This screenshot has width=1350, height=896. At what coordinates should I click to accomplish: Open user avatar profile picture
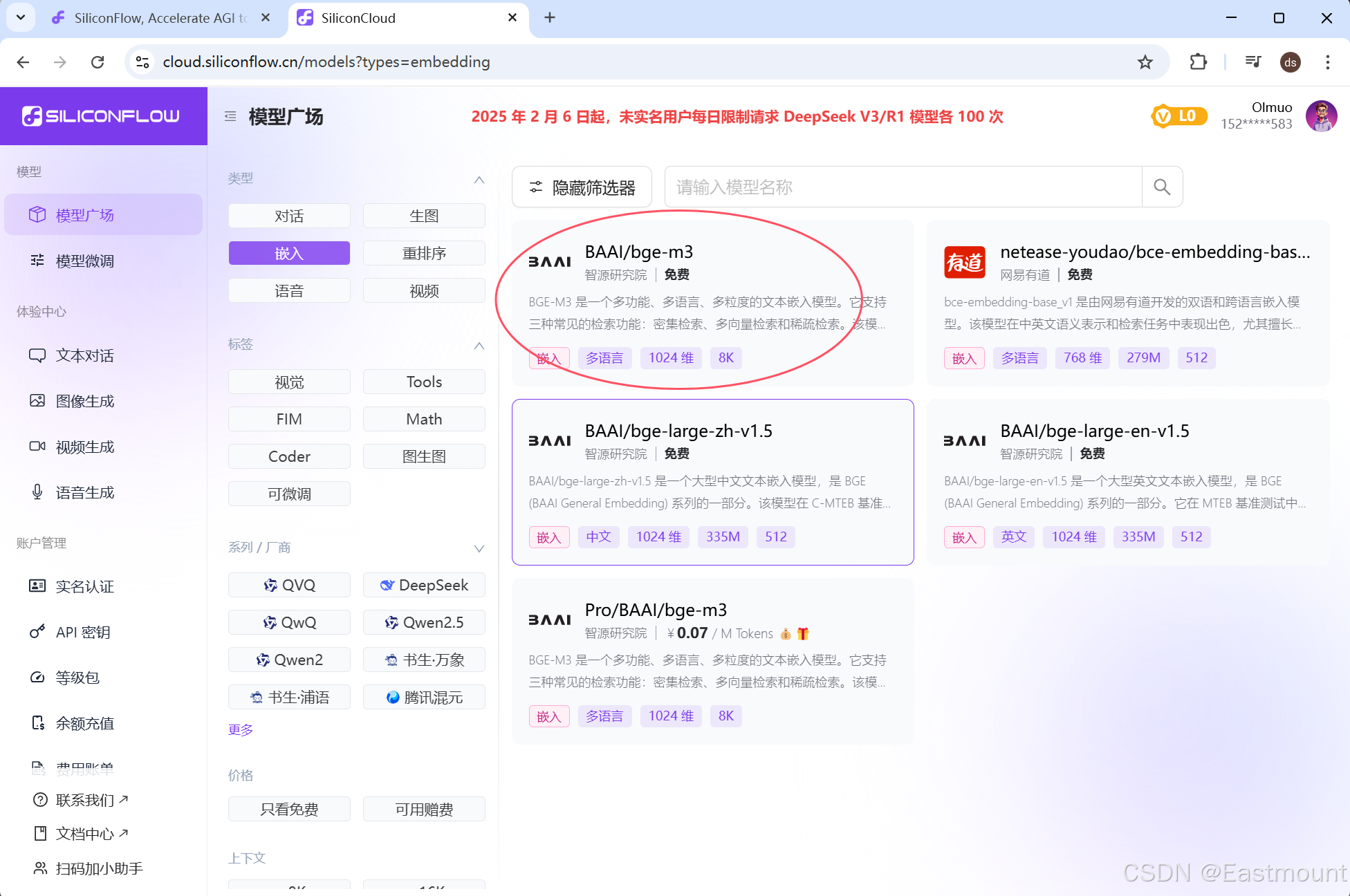pos(1321,116)
